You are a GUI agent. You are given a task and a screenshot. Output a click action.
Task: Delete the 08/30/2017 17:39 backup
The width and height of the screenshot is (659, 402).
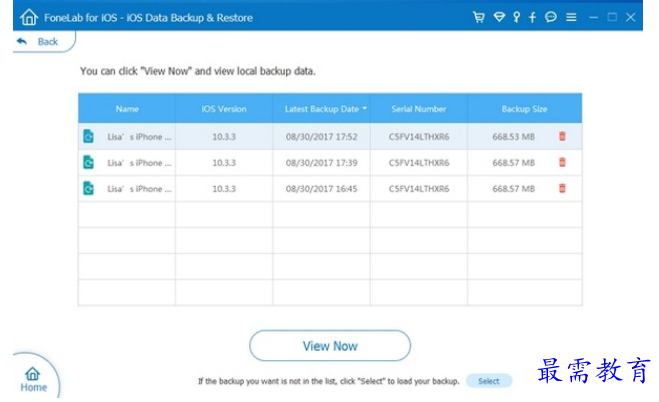[x=562, y=162]
